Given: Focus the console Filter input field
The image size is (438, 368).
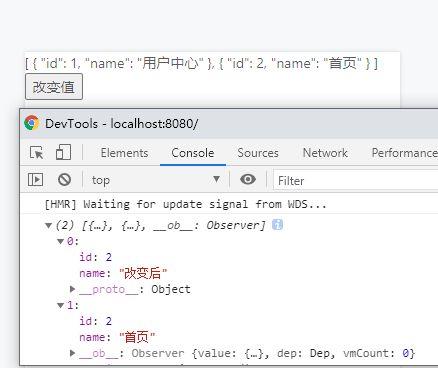Looking at the screenshot, I should click(355, 180).
